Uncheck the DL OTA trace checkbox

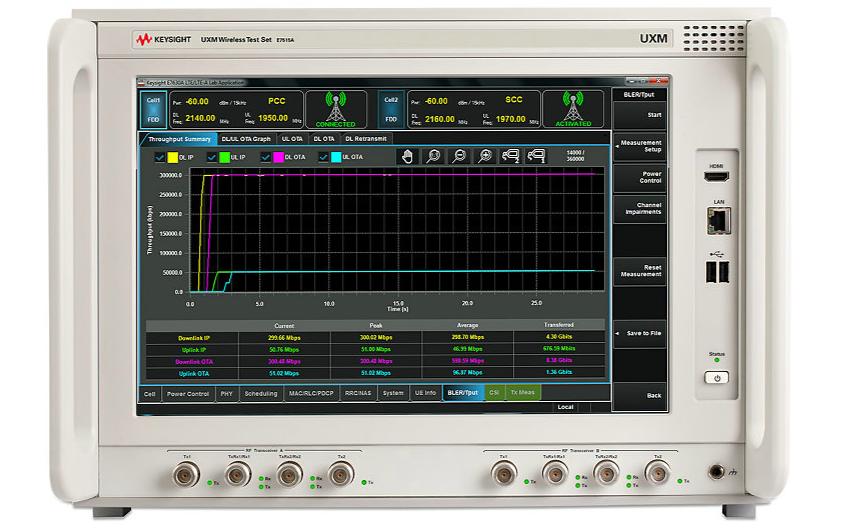[266, 157]
